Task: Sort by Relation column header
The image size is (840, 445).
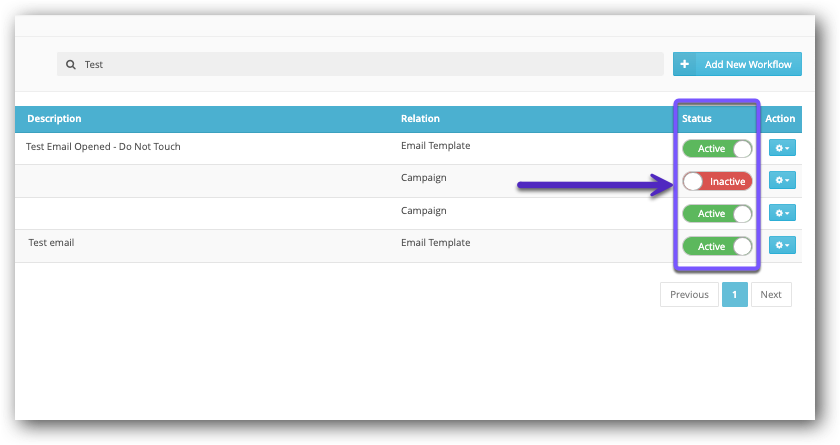Action: [420, 118]
